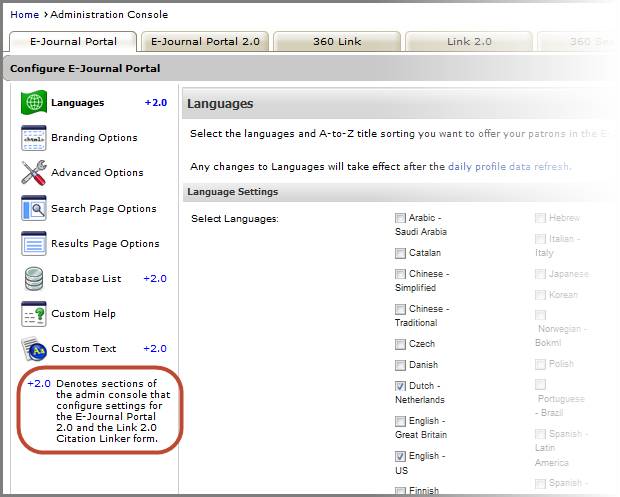Open Database List section

pyautogui.click(x=86, y=279)
